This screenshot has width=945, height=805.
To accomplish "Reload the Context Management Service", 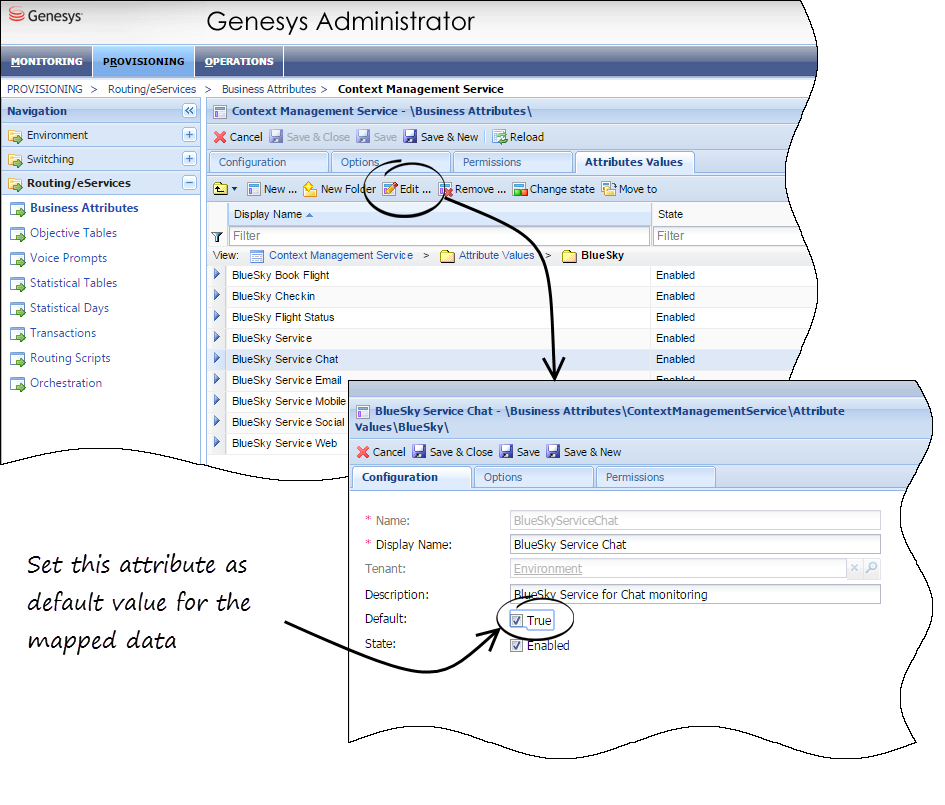I will 518,137.
